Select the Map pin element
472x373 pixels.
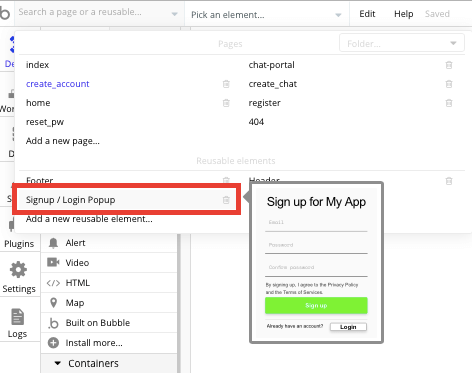coord(53,303)
